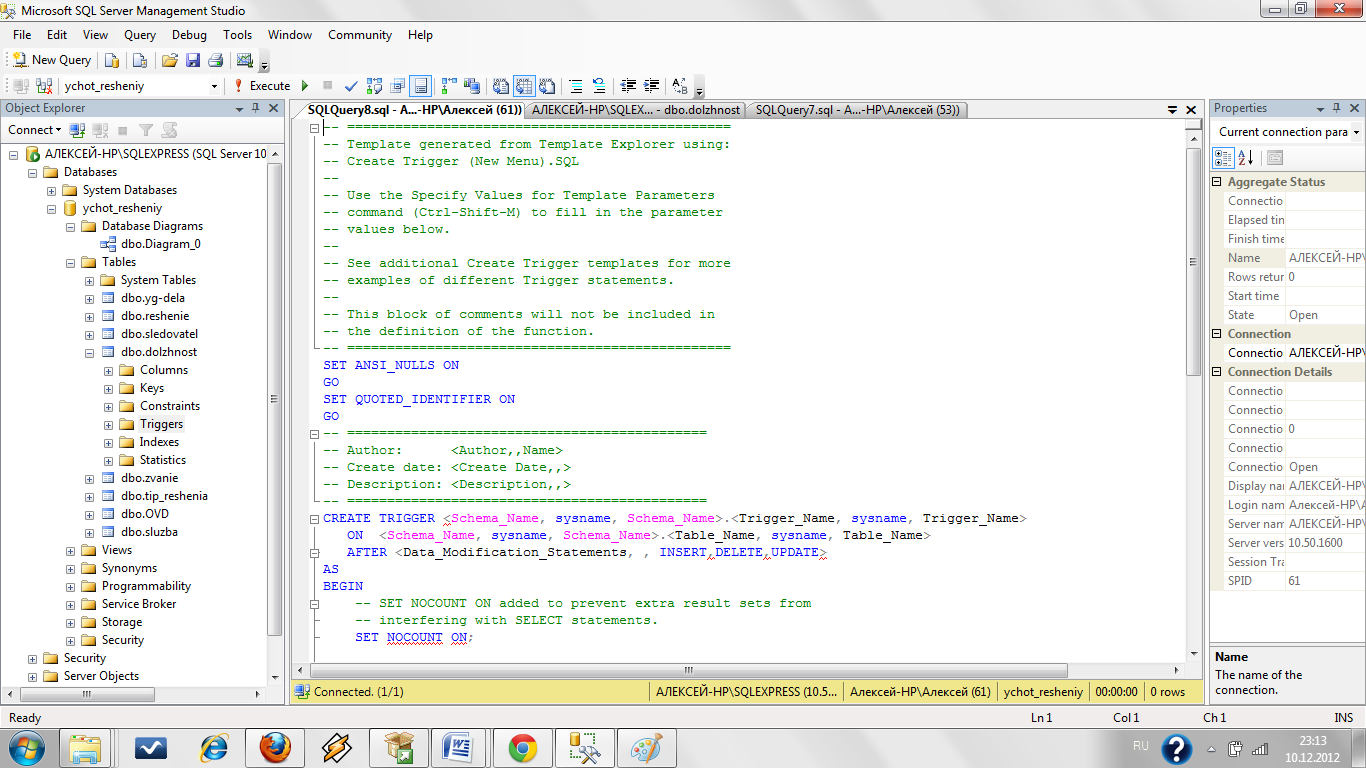Specify values for template parameters icon
Viewport: 1366px width, 768px height.
(679, 86)
